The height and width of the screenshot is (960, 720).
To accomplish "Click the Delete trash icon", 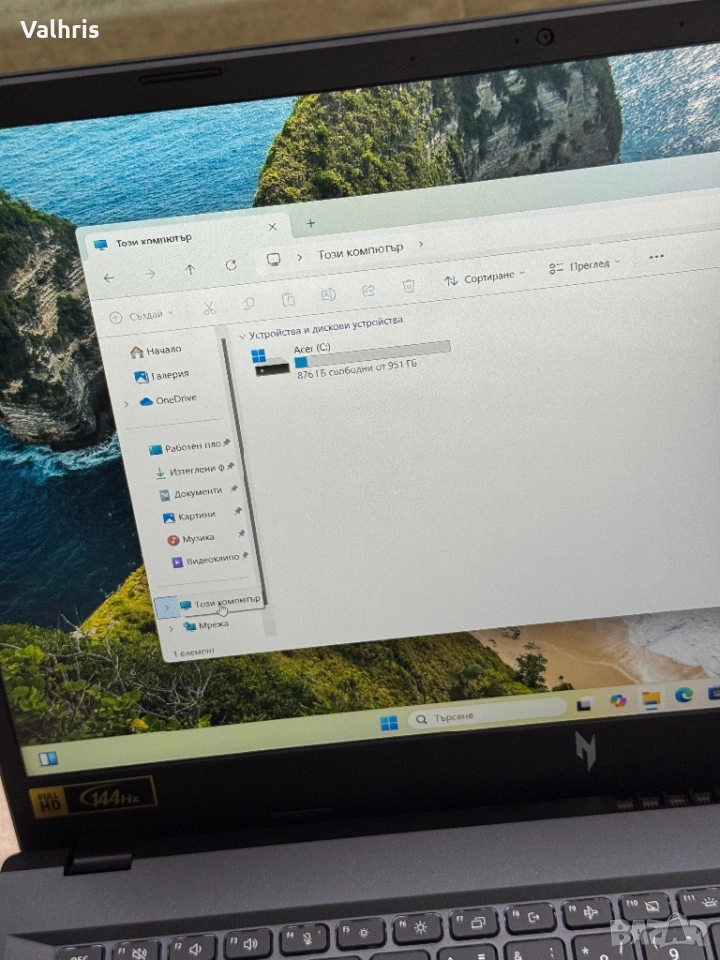I will click(x=408, y=287).
